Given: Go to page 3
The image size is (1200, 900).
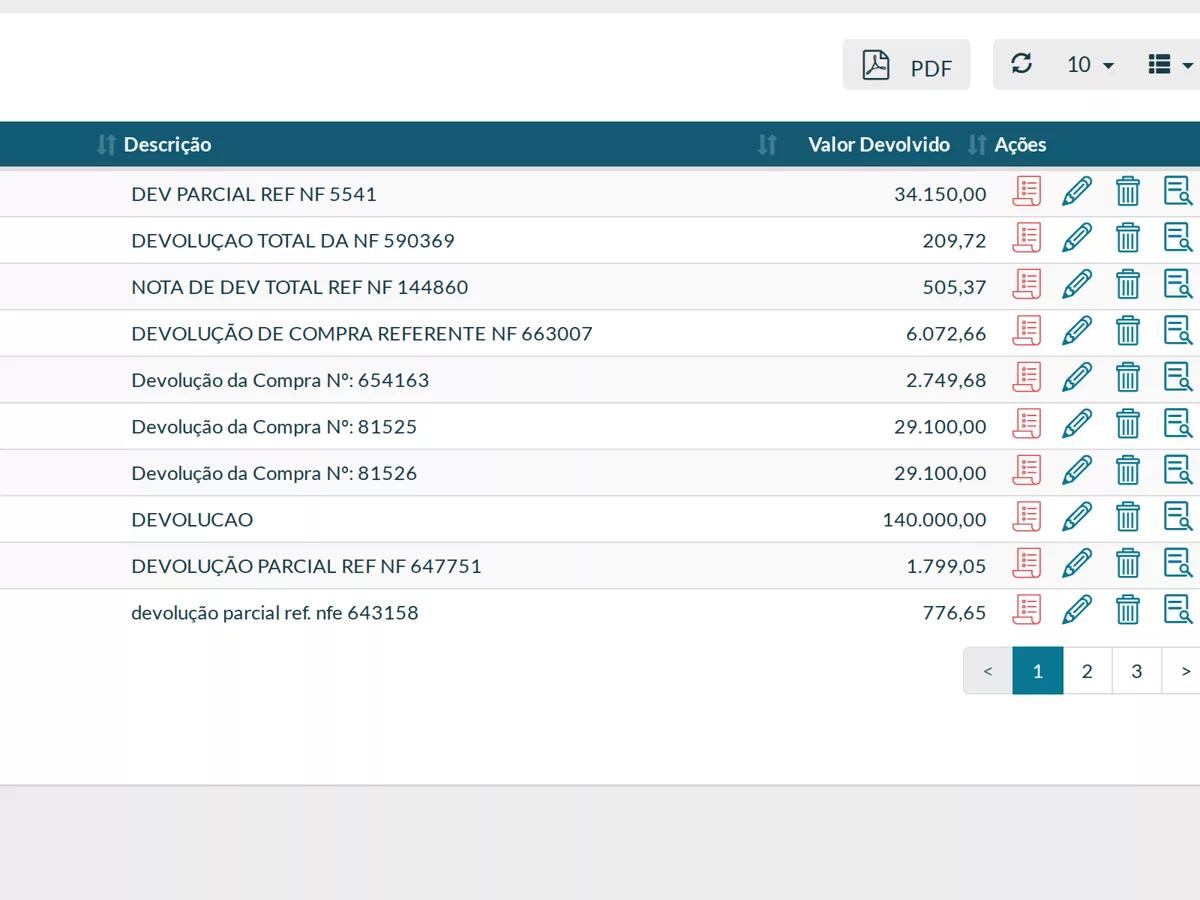Looking at the screenshot, I should coord(1137,671).
